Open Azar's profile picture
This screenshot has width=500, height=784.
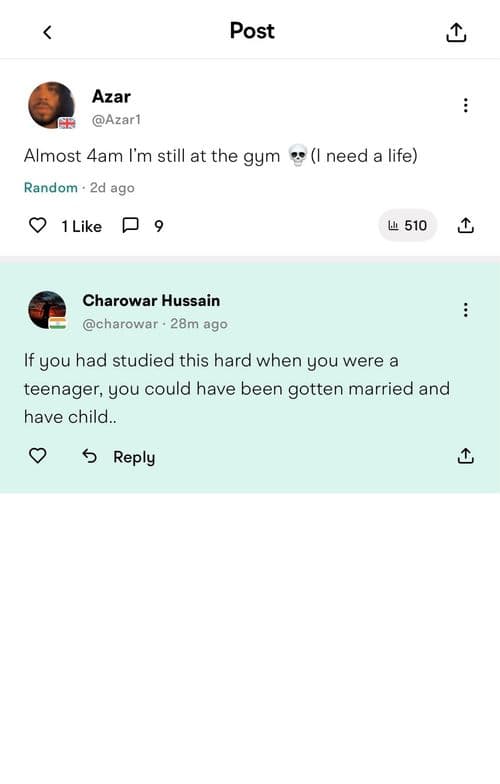[x=52, y=106]
